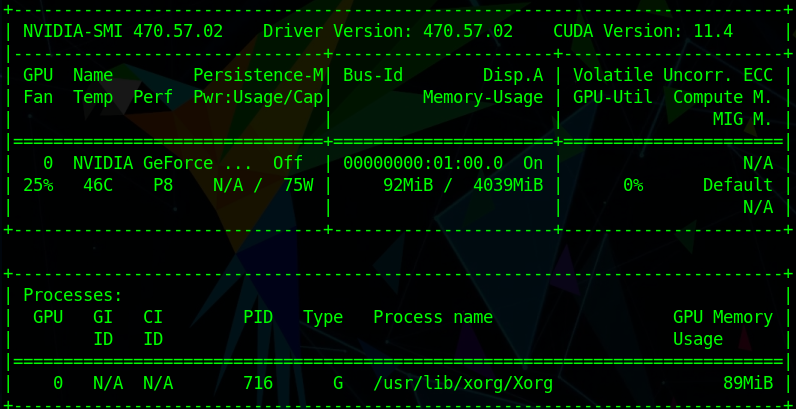Click the 89MiB GPU memory usage value
Screen dimensions: 796x409
click(x=748, y=383)
